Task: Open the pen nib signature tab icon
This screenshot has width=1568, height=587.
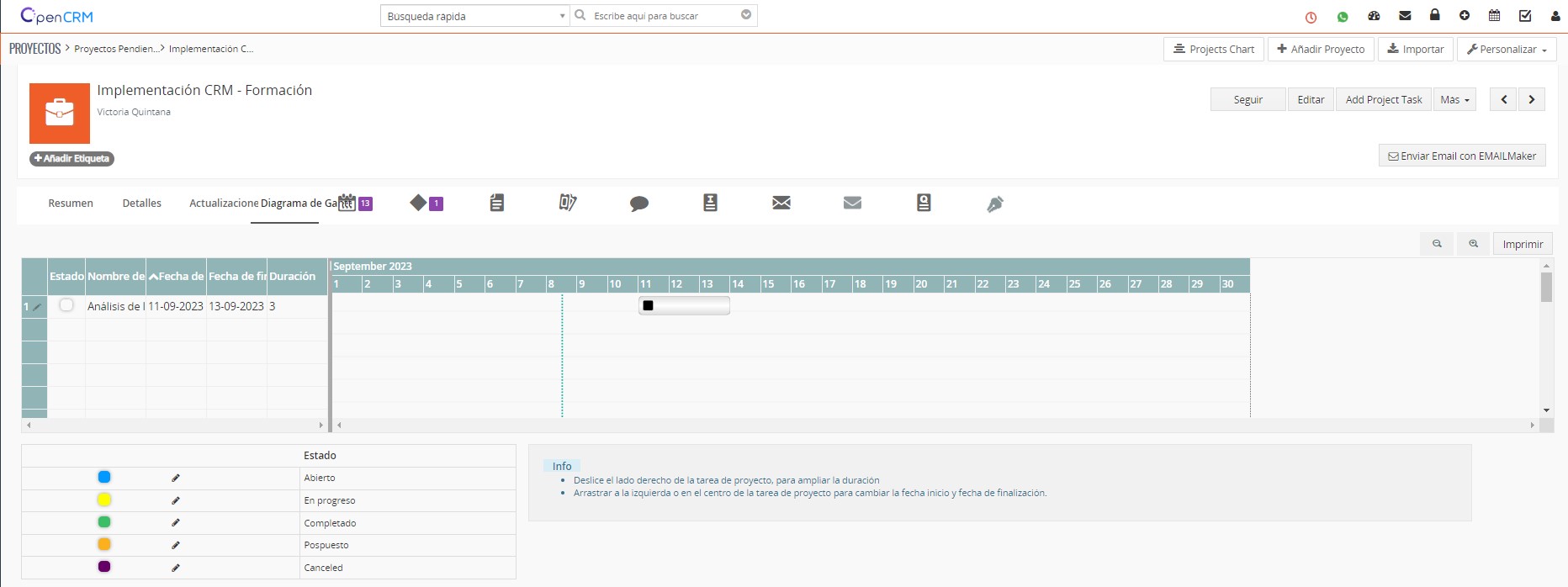Action: (x=995, y=204)
